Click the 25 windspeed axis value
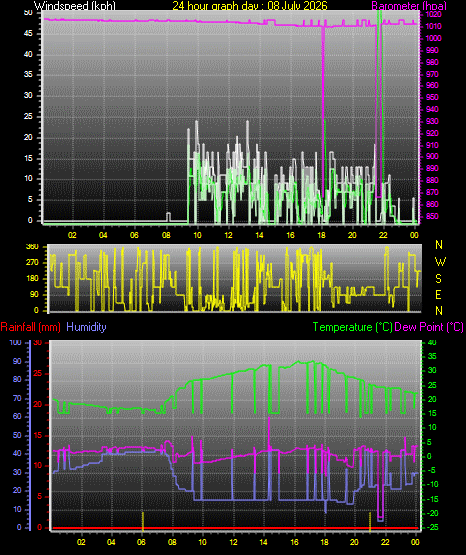The width and height of the screenshot is (466, 555). [28, 116]
